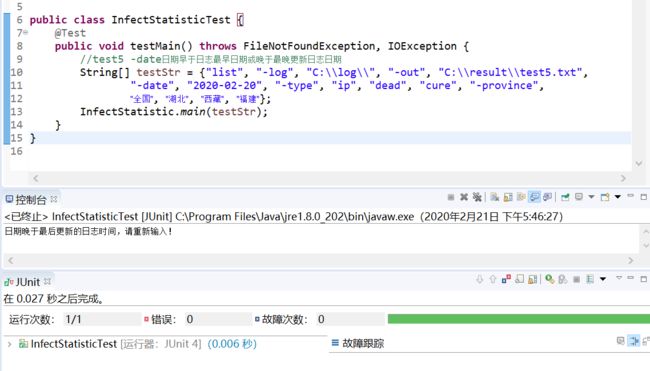This screenshot has width=650, height=371.
Task: Click "2020-02-20" date string in code
Action: click(x=224, y=85)
